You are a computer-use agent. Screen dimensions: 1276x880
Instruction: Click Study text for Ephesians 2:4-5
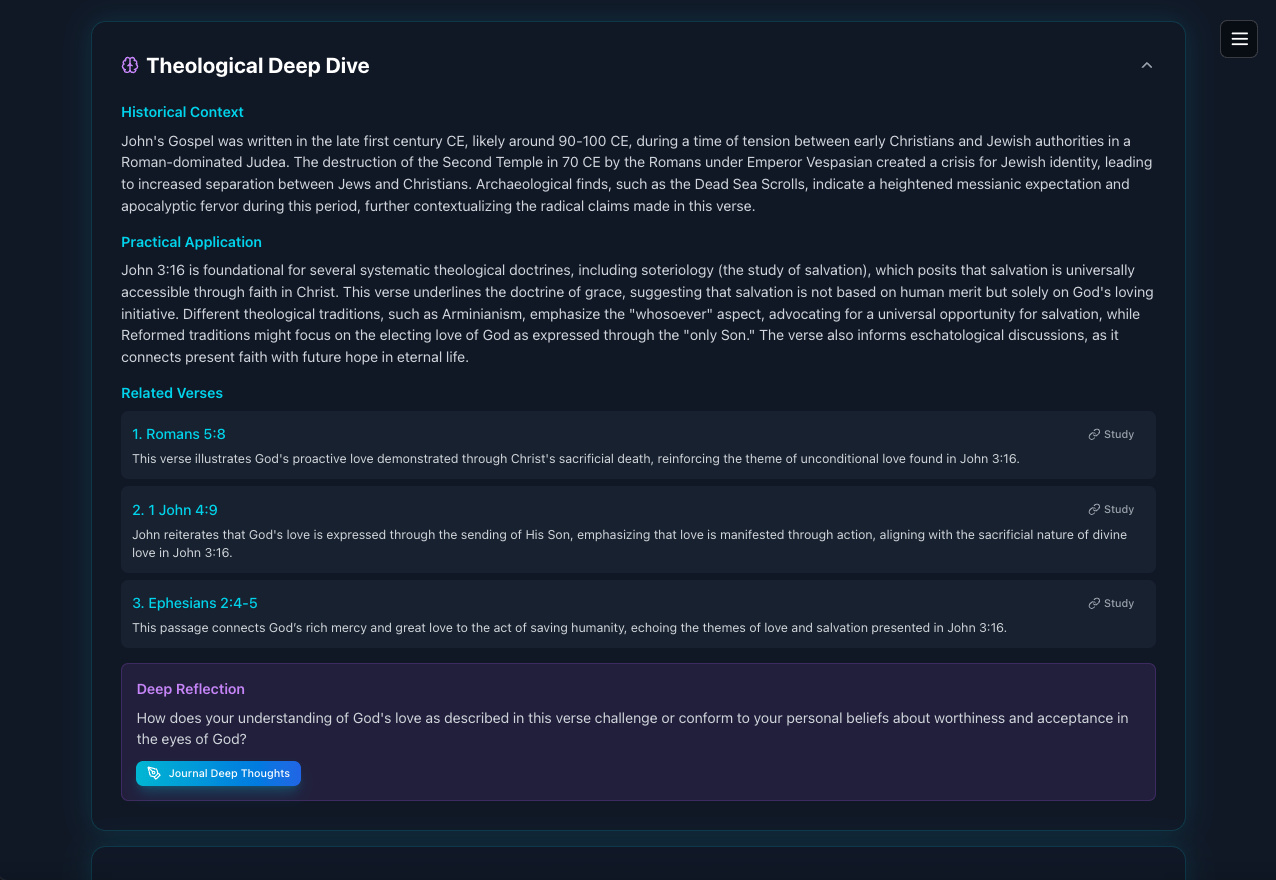pos(1119,604)
